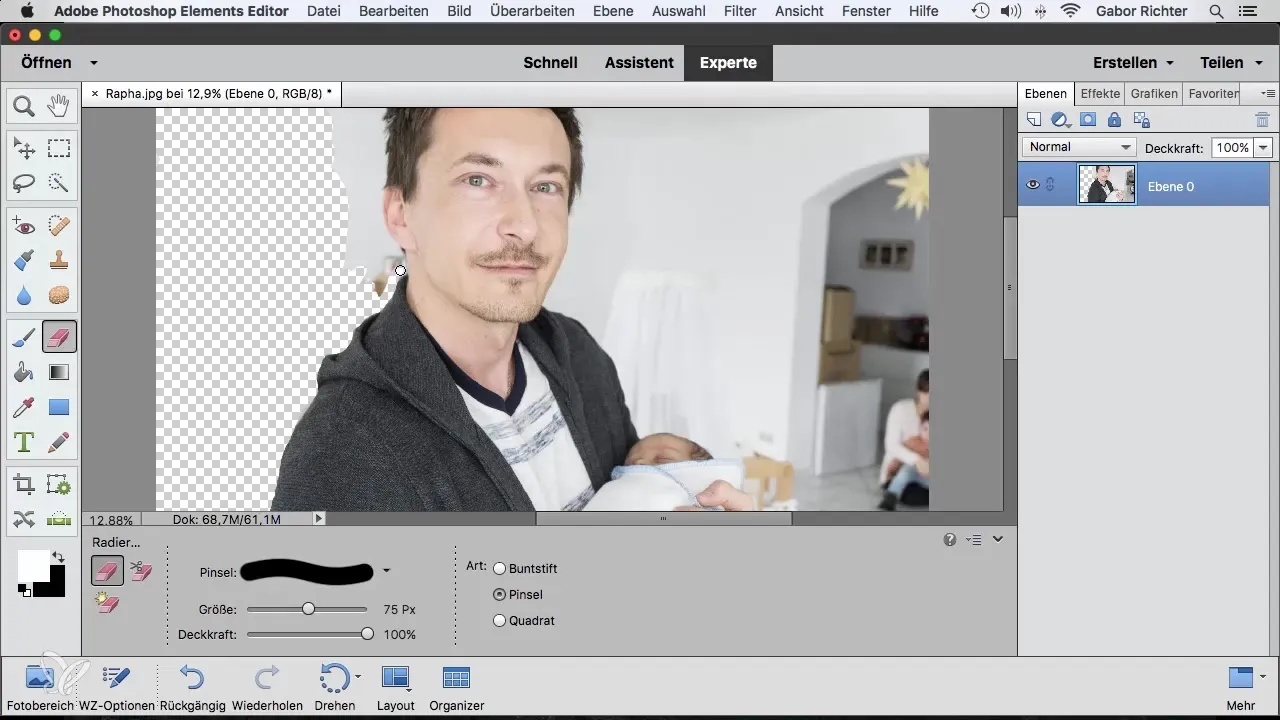This screenshot has height=720, width=1280.
Task: Choose the Background Eraser variant
Action: [141, 571]
